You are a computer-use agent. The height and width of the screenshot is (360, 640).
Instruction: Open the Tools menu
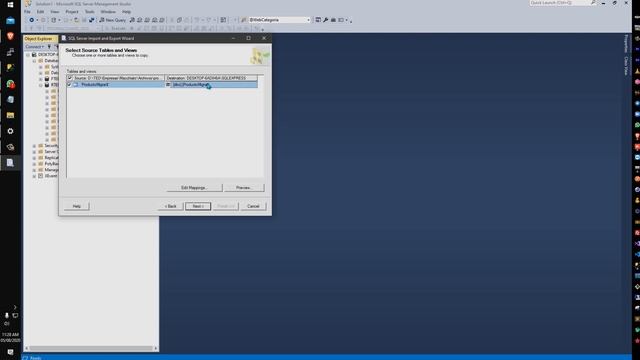(89, 12)
